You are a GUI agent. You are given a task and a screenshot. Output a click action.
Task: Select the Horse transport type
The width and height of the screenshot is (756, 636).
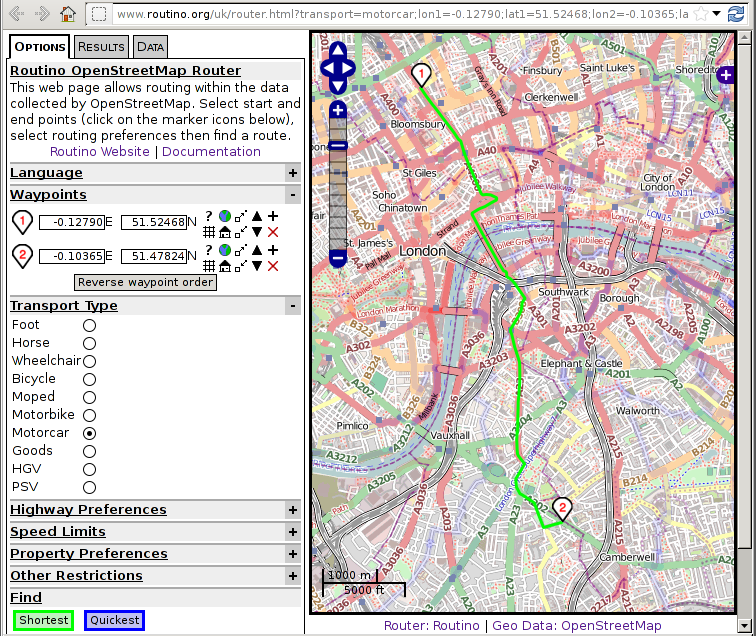click(89, 343)
